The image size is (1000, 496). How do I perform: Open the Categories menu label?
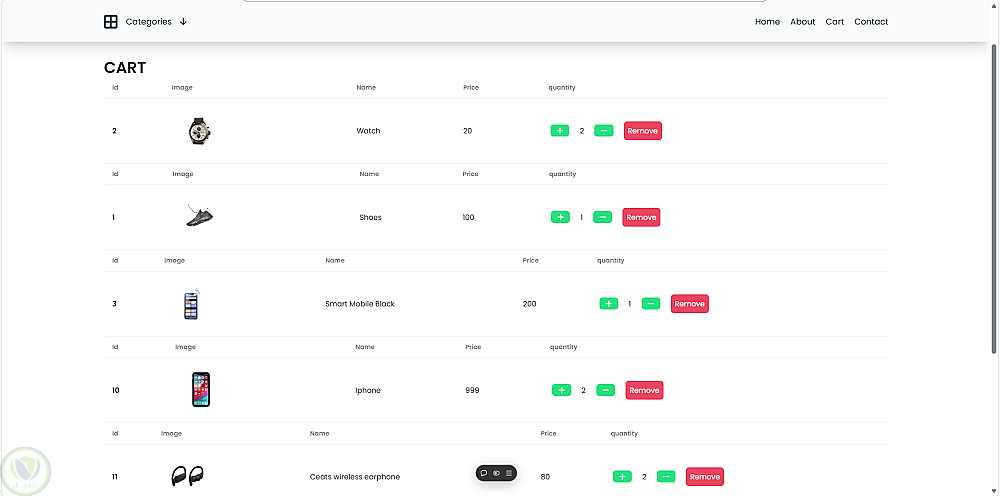(149, 22)
